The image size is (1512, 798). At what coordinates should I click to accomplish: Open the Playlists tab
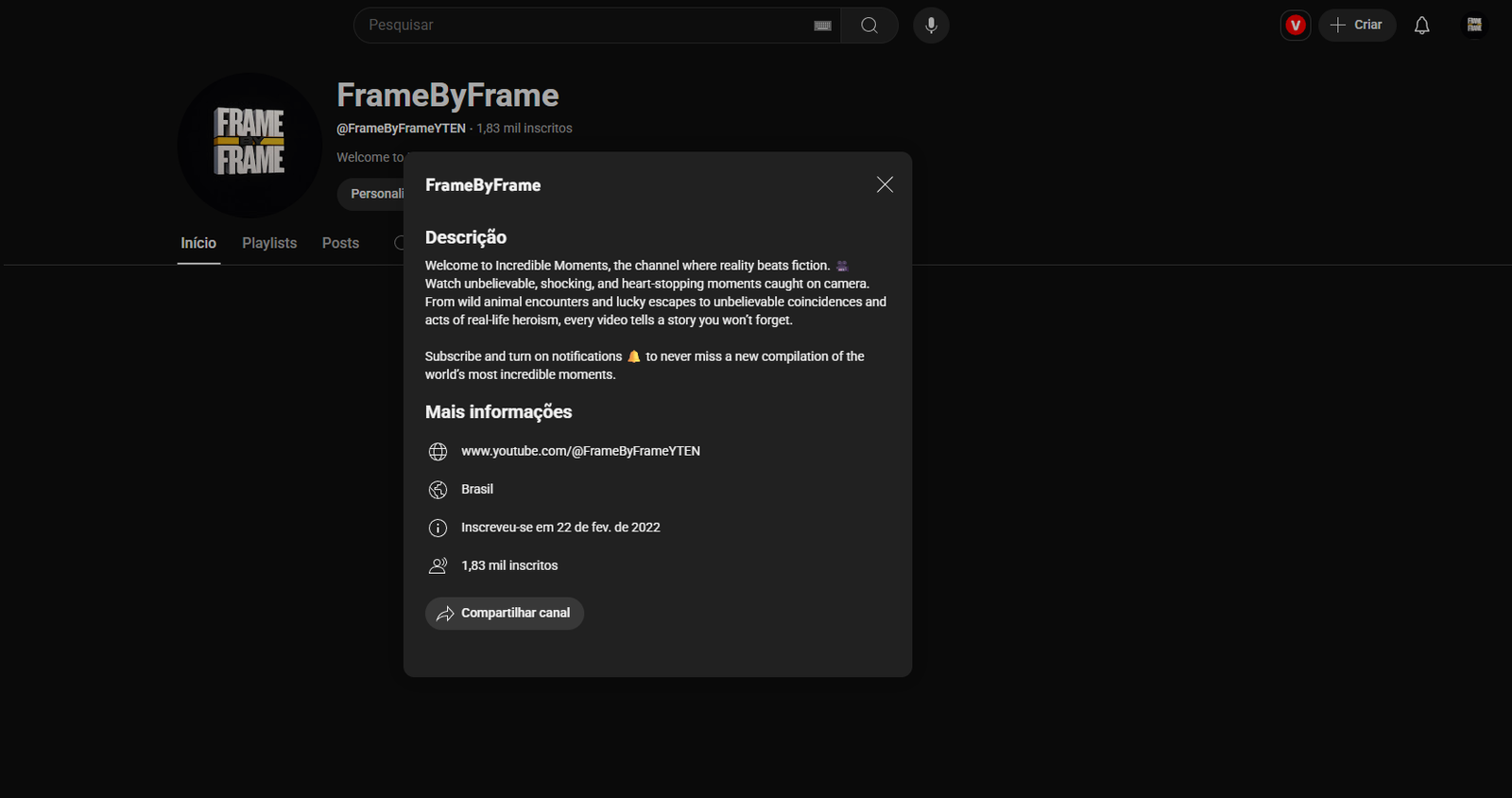point(269,243)
